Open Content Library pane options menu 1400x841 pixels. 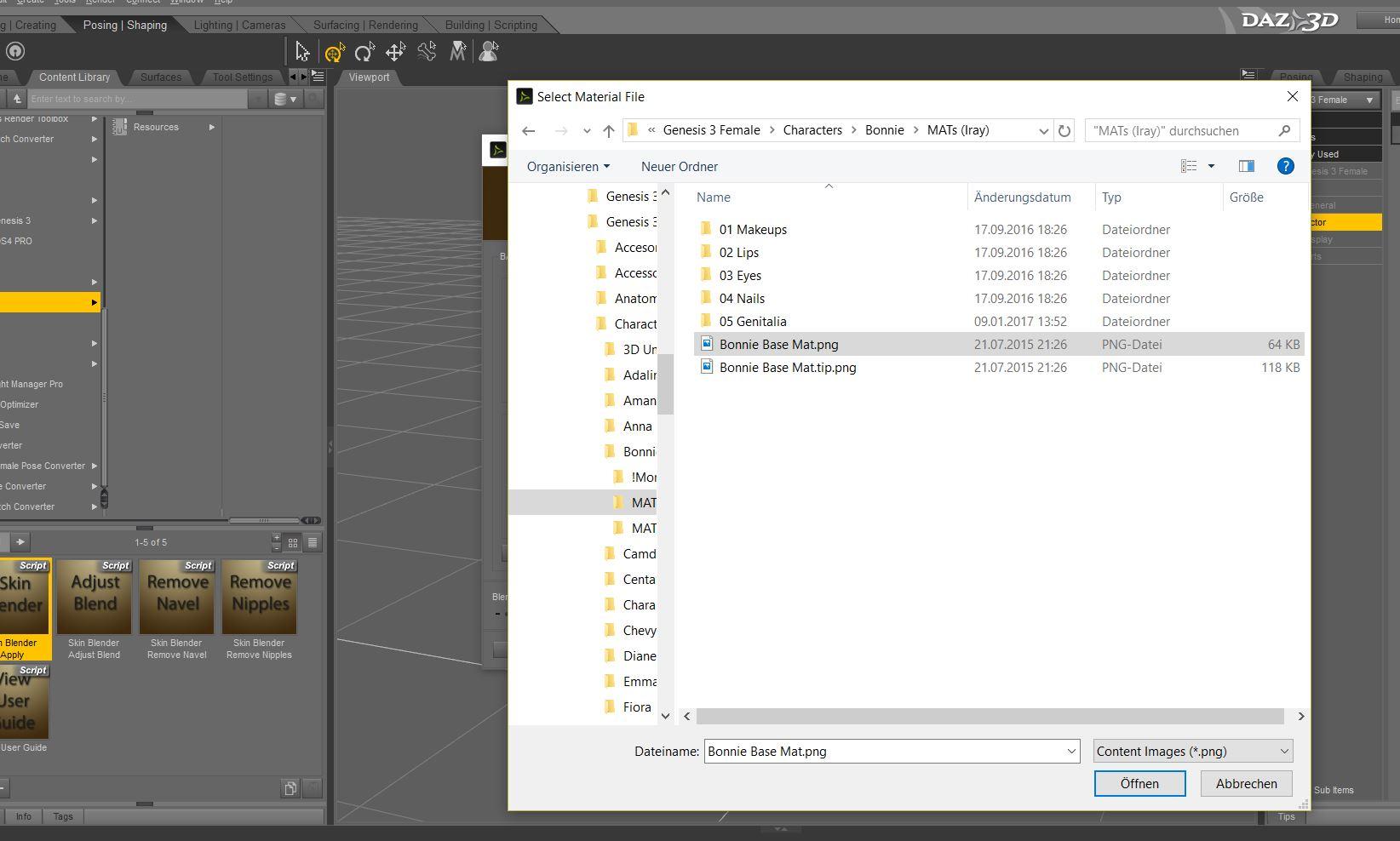pos(318,77)
